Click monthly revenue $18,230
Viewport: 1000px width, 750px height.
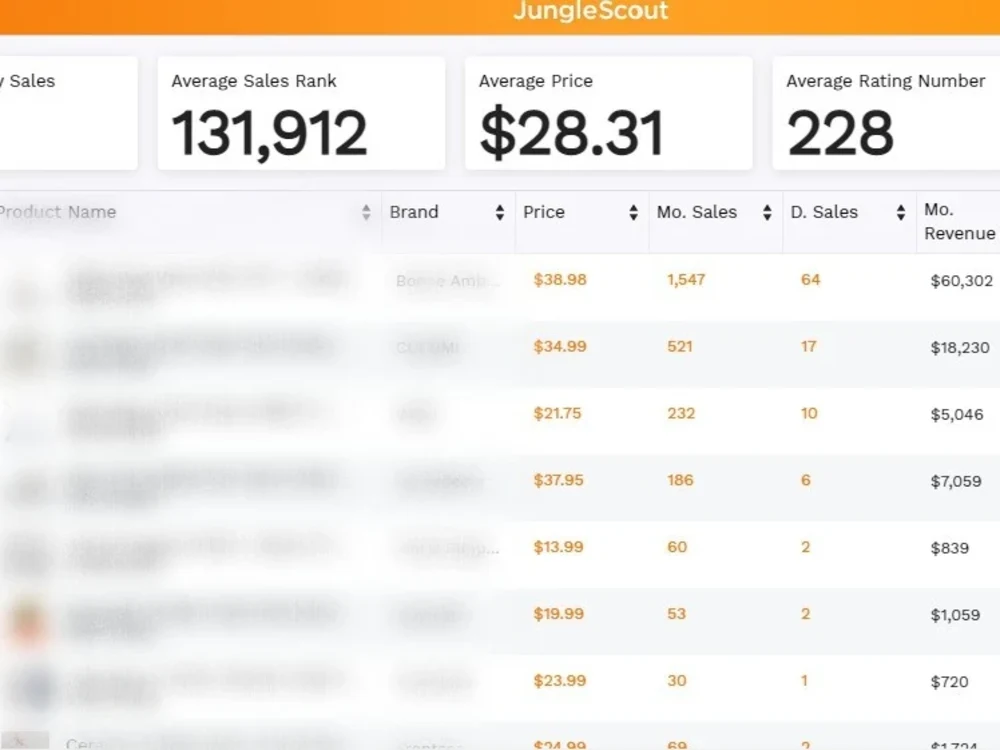pos(960,348)
